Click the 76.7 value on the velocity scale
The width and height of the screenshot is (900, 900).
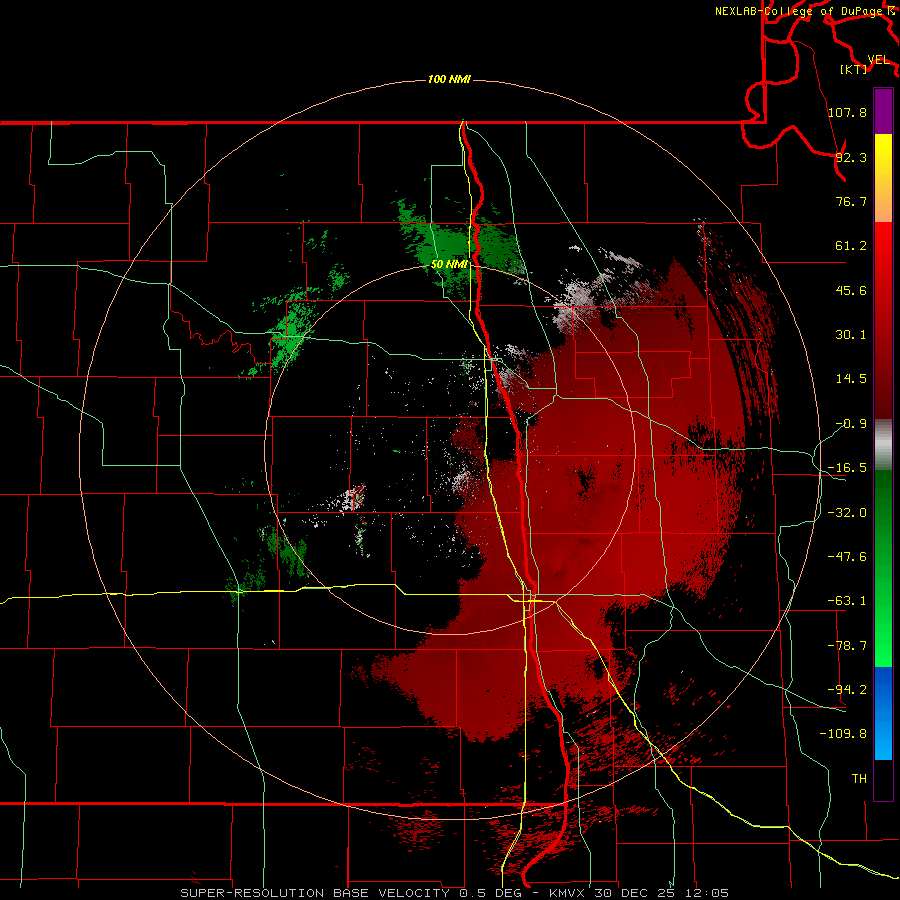pos(851,201)
